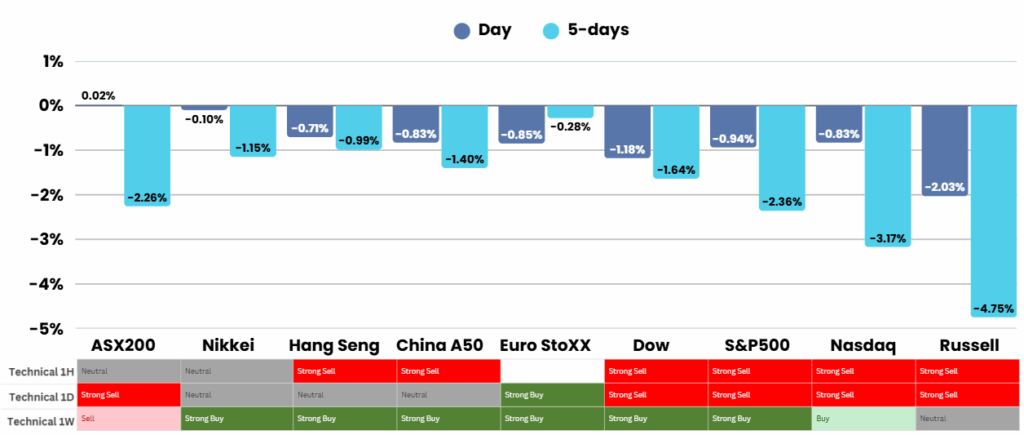Click the light blue 5-days legend dot
This screenshot has height=435, width=1024.
pos(552,30)
